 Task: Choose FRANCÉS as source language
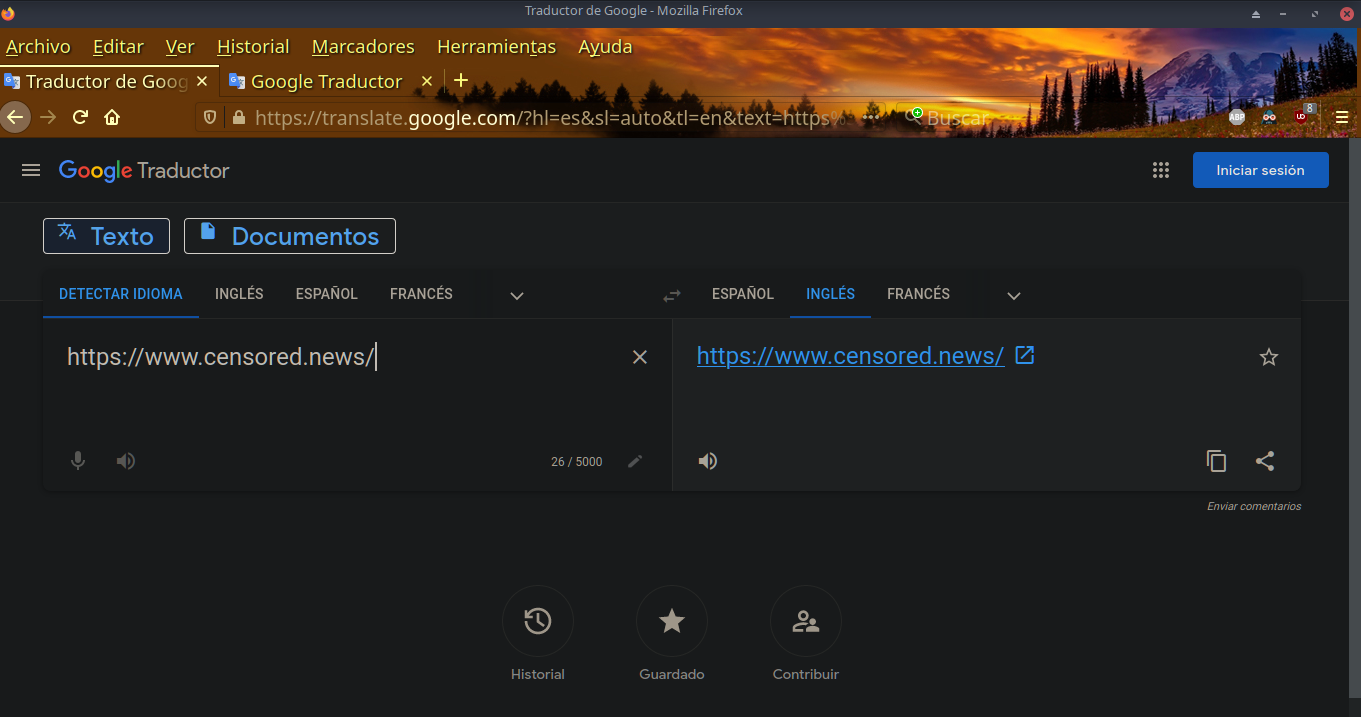point(421,294)
